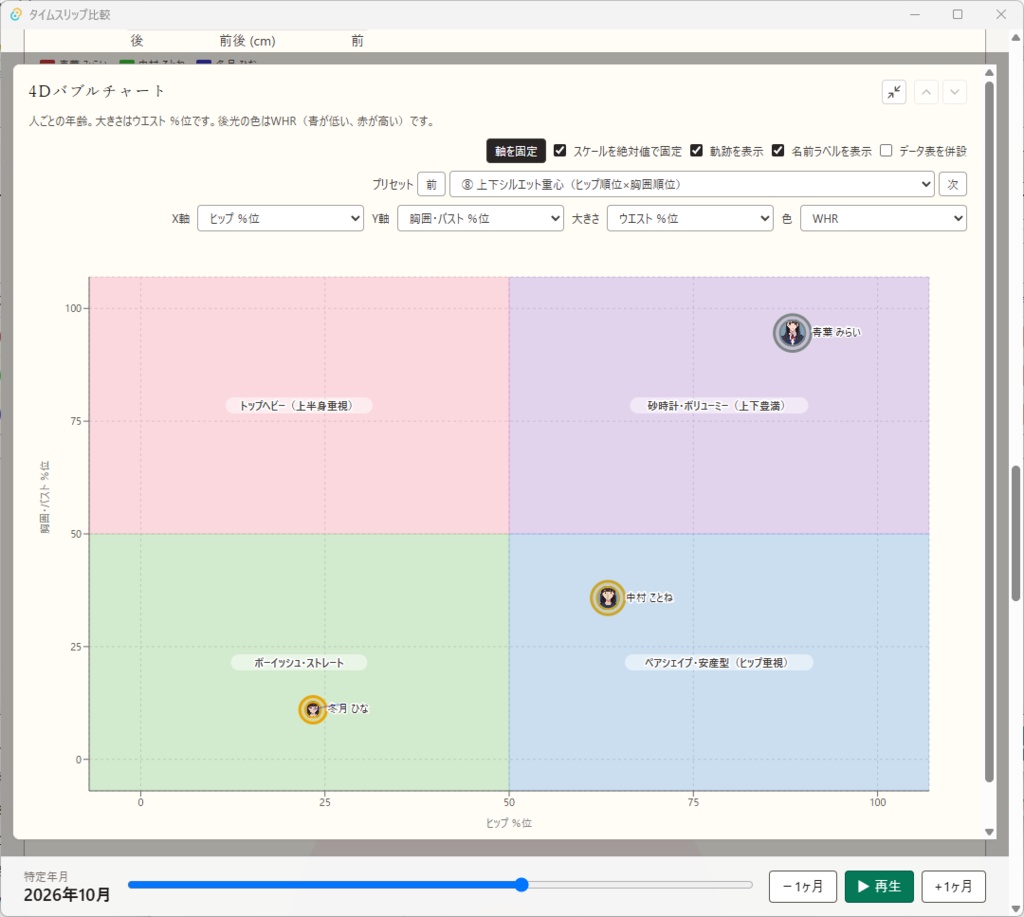Viewport: 1024px width, 917px height.
Task: Select the 青葉 みらい avatar bubble
Action: click(792, 332)
